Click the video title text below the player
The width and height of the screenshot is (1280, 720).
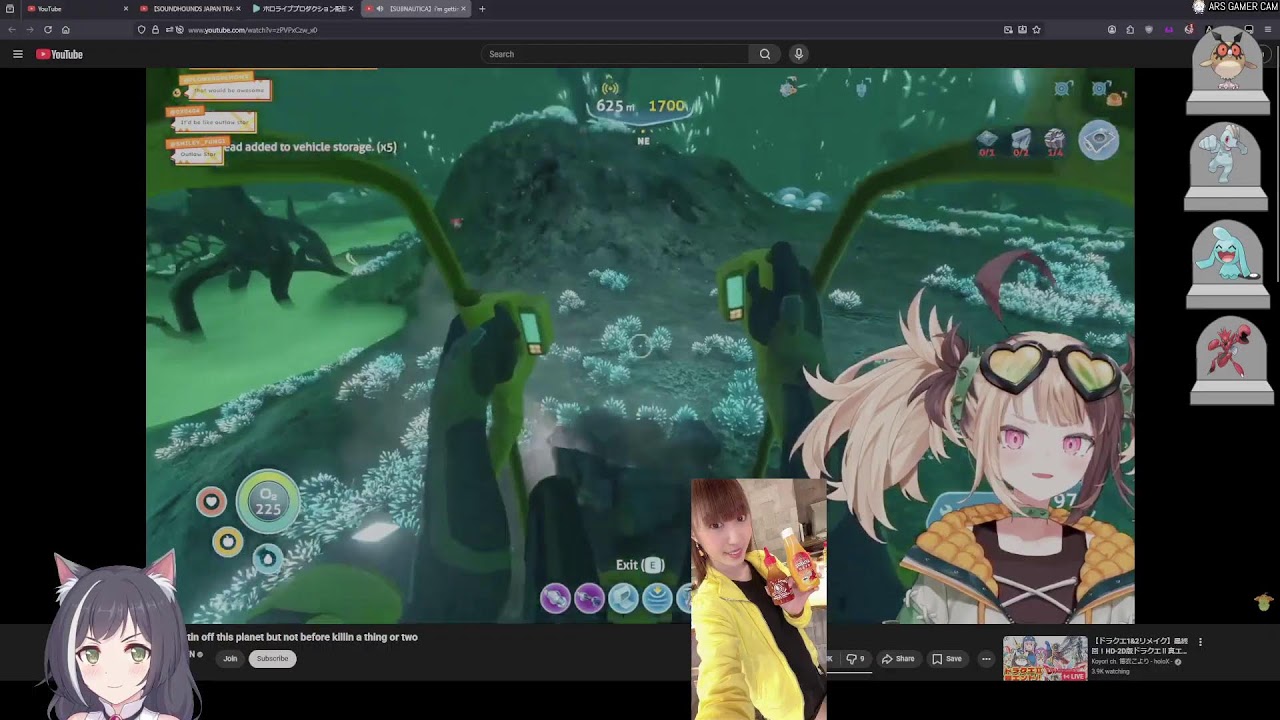[301, 637]
